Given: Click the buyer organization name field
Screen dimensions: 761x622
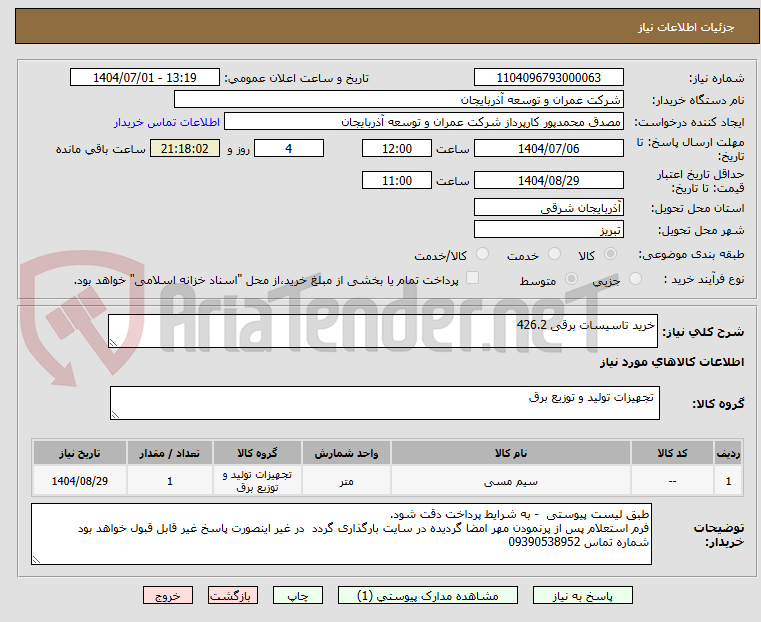Looking at the screenshot, I should click(x=398, y=100).
